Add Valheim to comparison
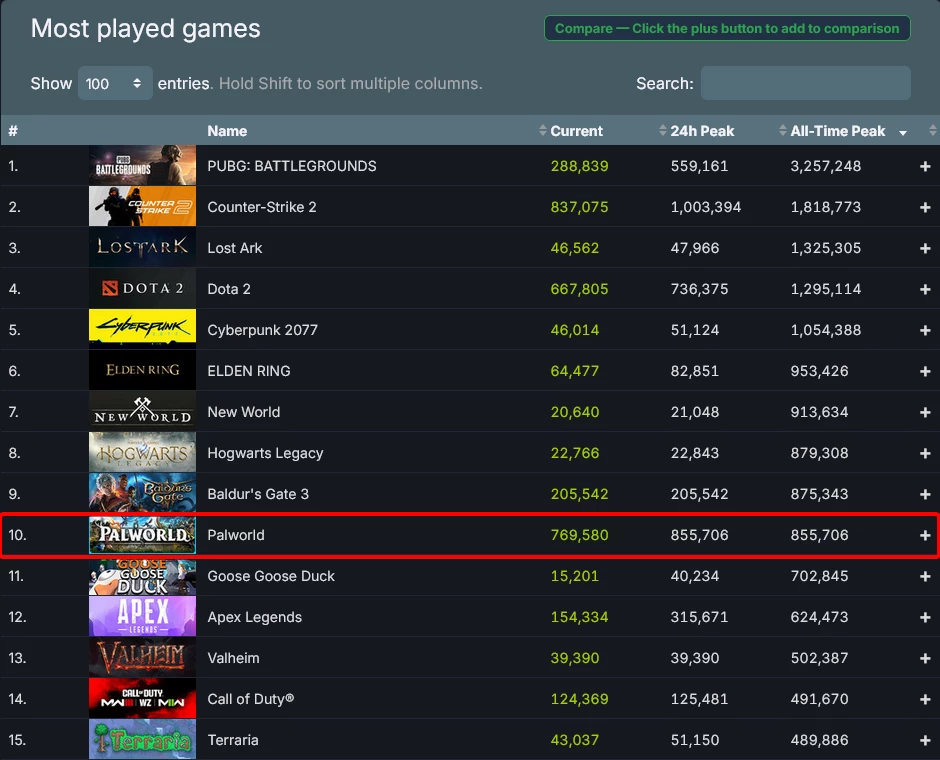 [925, 658]
